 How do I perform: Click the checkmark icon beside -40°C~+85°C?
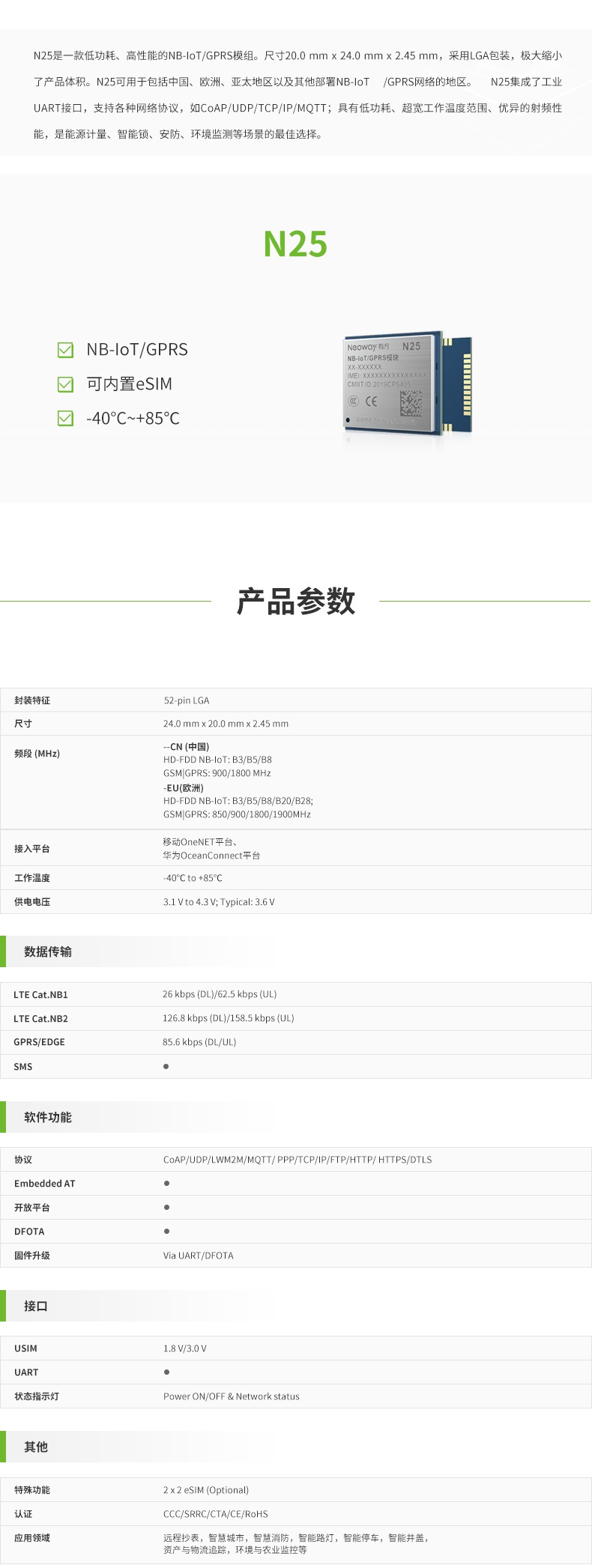[66, 418]
